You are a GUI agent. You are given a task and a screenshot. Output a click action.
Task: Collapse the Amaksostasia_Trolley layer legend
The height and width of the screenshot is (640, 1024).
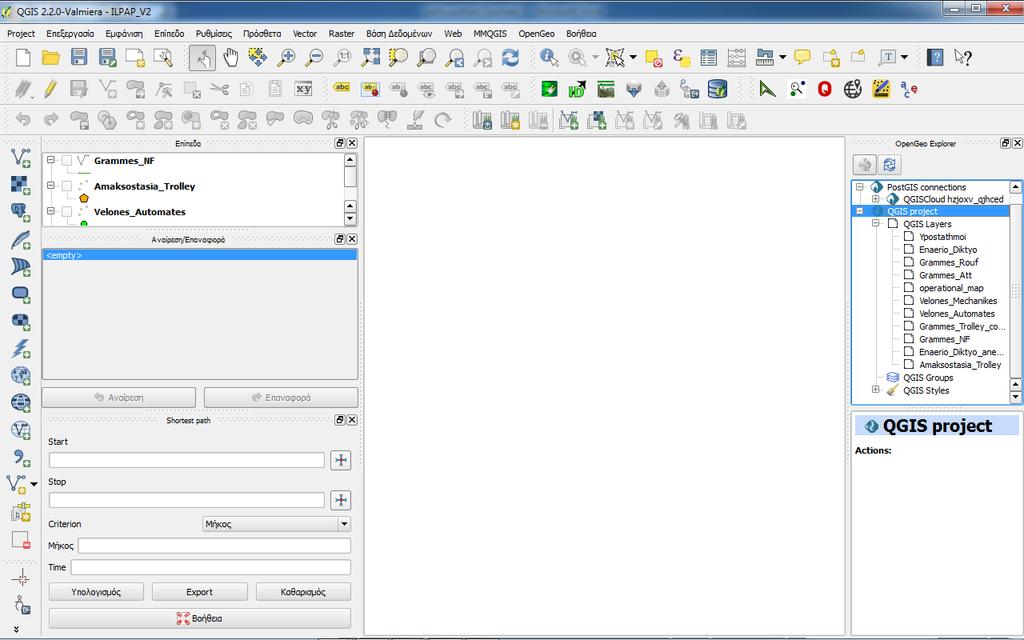50,185
